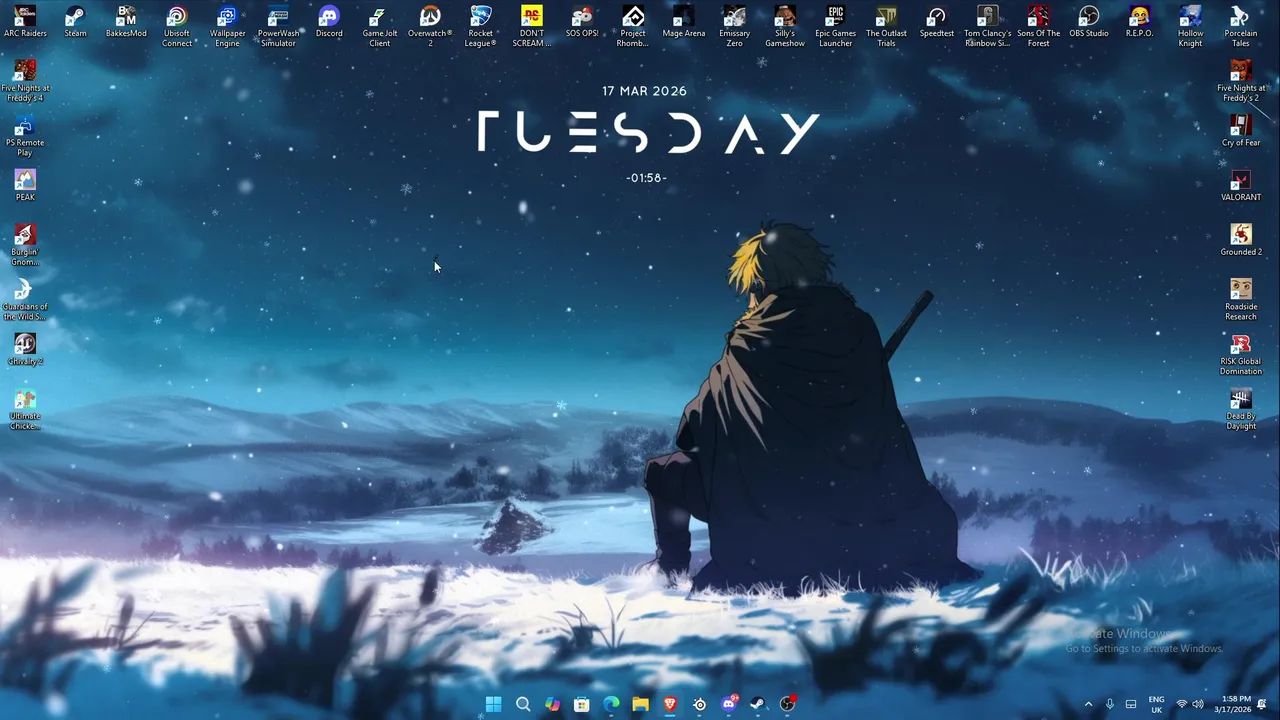Select the Guardians of the Wild icon
The height and width of the screenshot is (720, 1280).
(25, 300)
